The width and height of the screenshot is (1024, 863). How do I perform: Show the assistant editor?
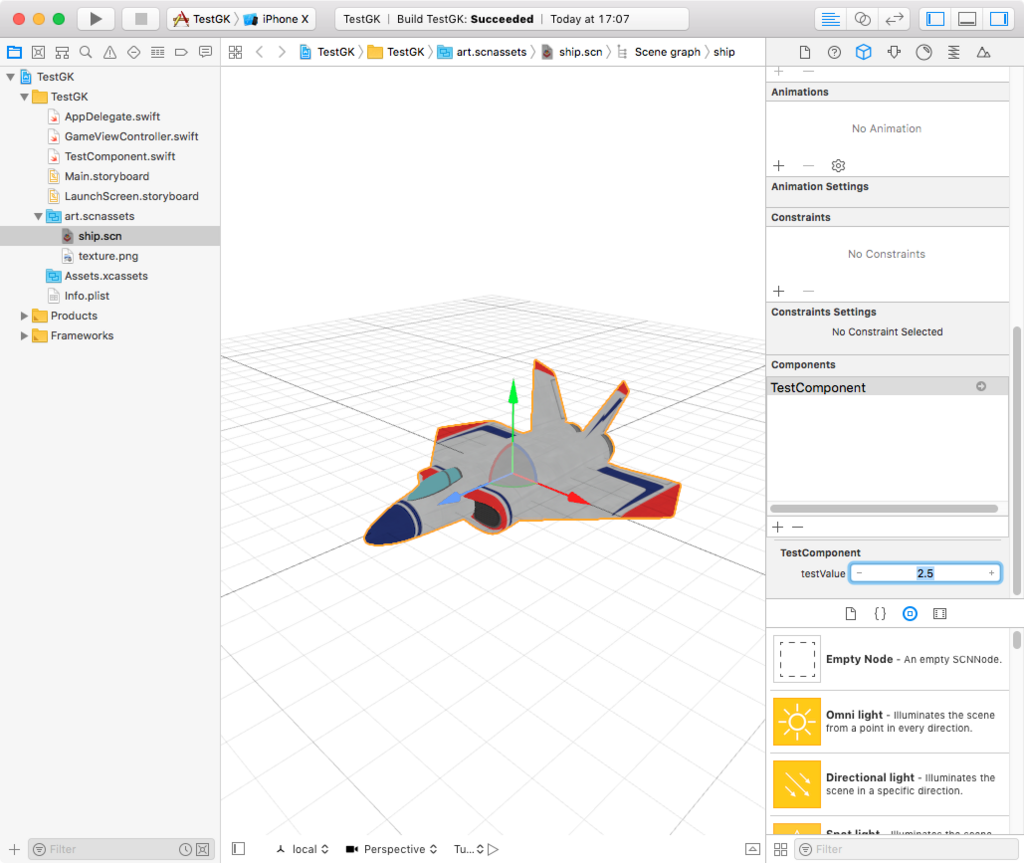coord(862,19)
